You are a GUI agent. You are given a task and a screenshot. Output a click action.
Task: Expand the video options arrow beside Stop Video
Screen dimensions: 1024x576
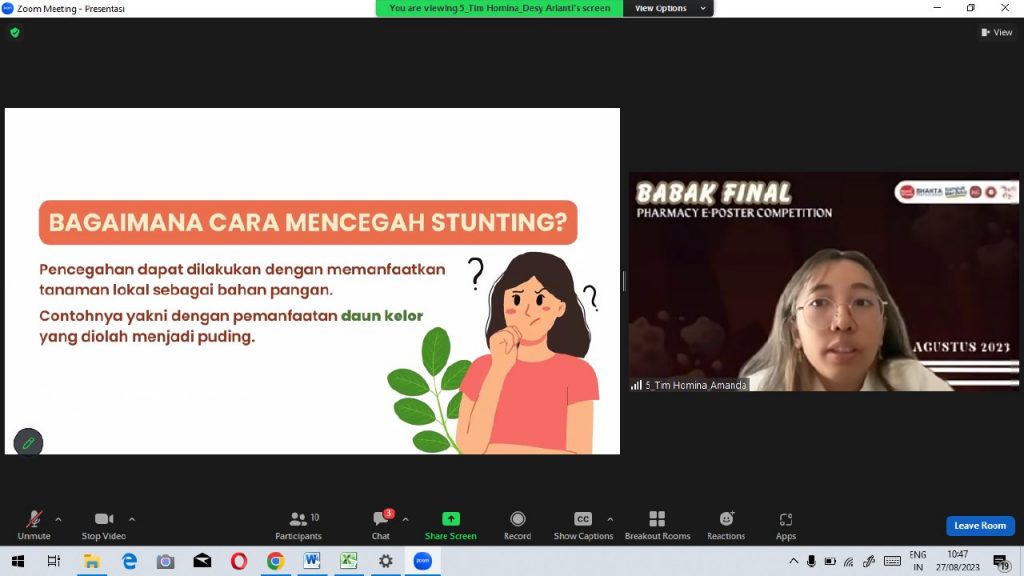tap(132, 519)
